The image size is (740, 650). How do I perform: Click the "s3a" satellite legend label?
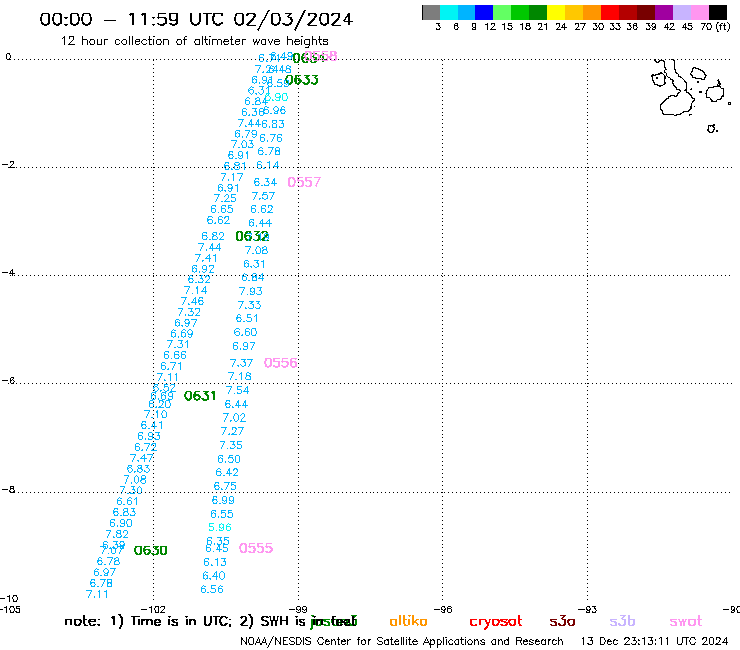pyautogui.click(x=562, y=621)
